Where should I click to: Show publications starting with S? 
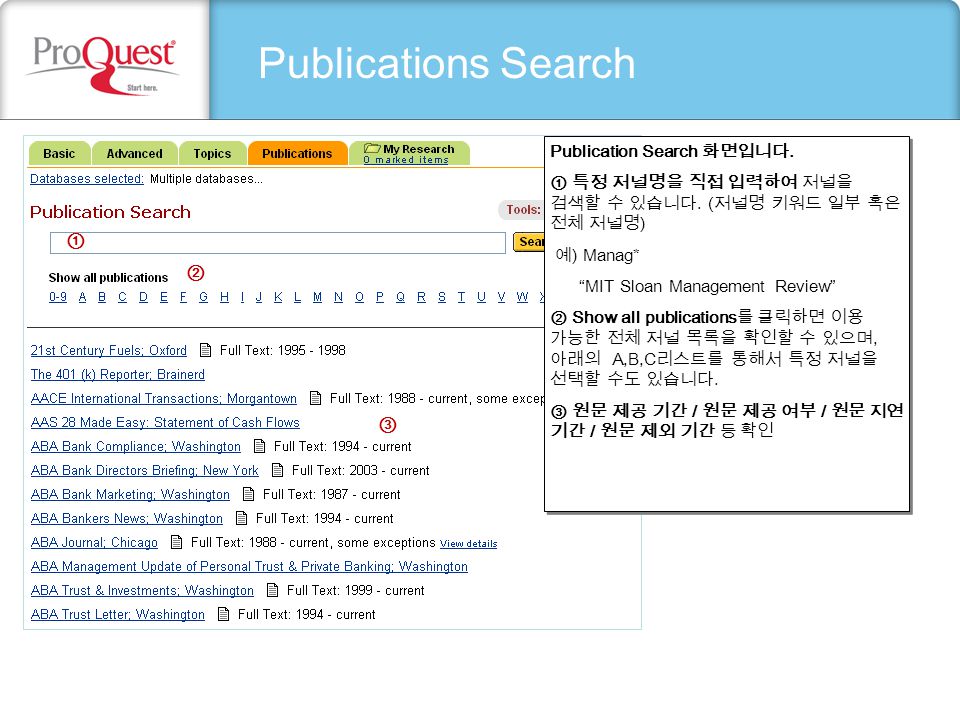441,297
